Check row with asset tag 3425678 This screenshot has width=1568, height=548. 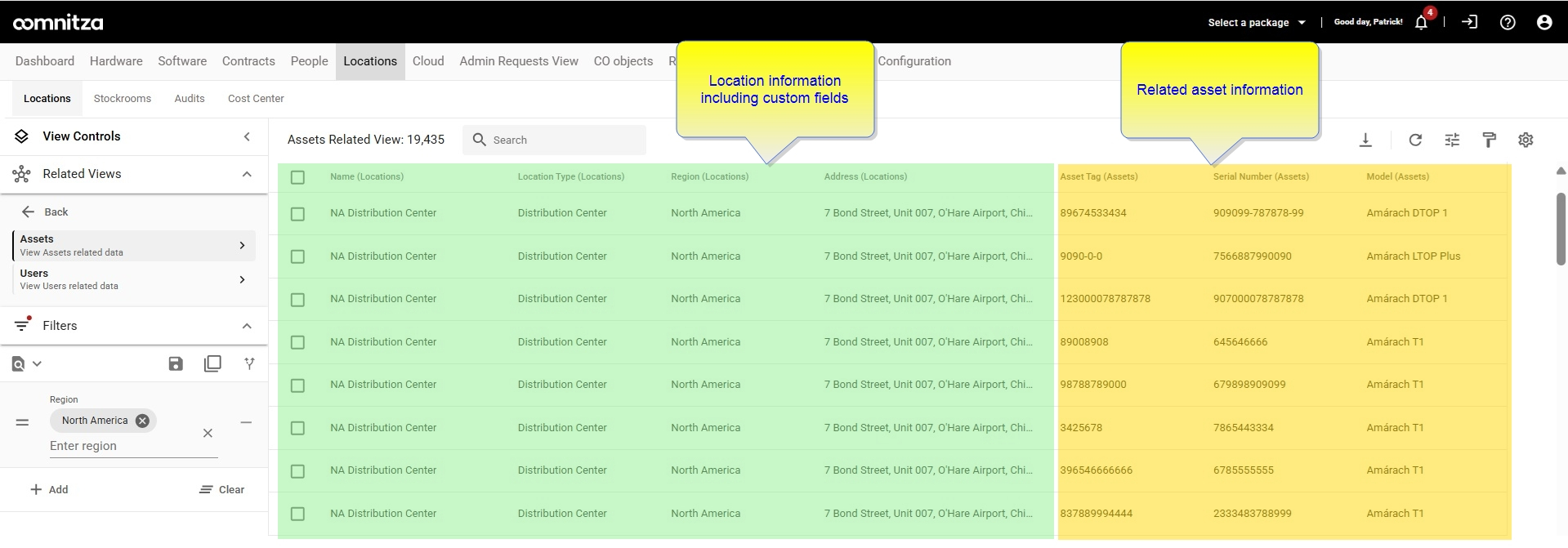[297, 428]
